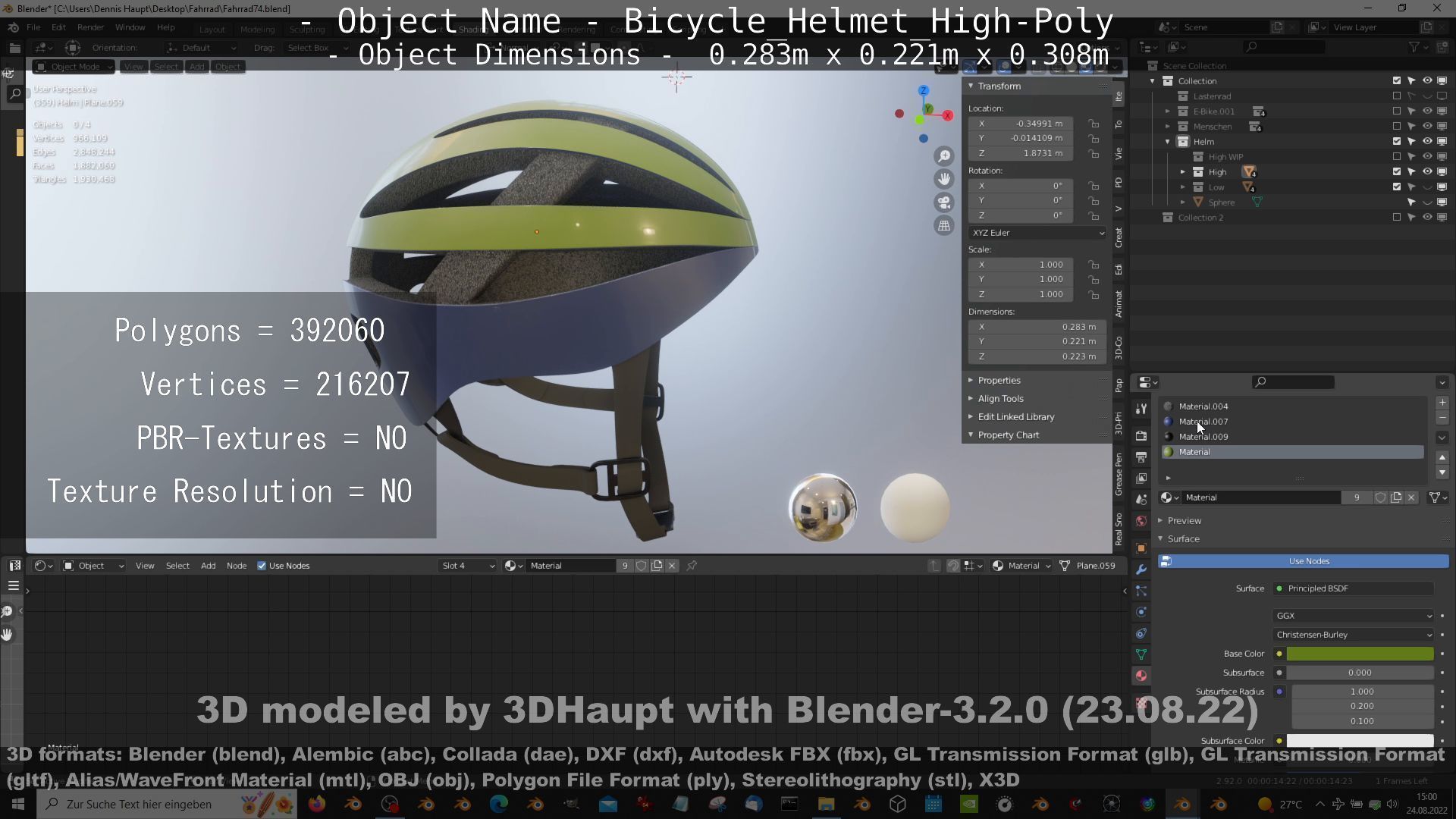Unlink material with X icon in properties

(1411, 497)
